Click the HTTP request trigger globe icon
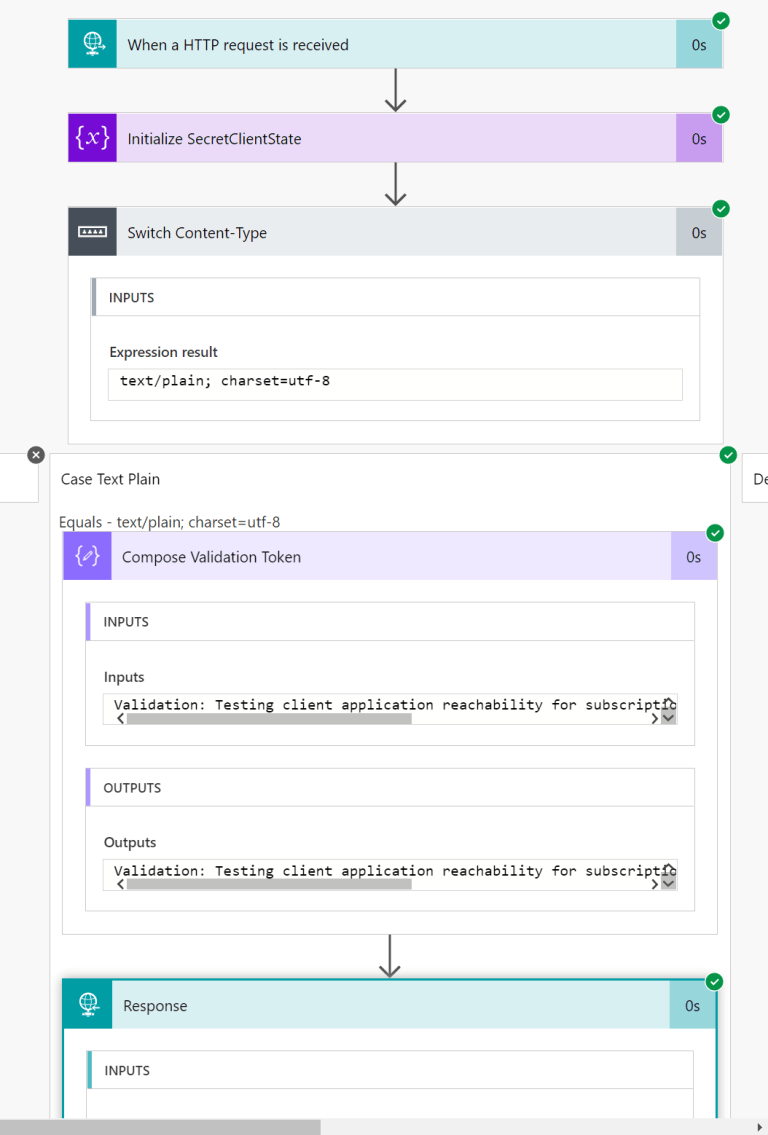This screenshot has width=768, height=1135. (x=92, y=44)
